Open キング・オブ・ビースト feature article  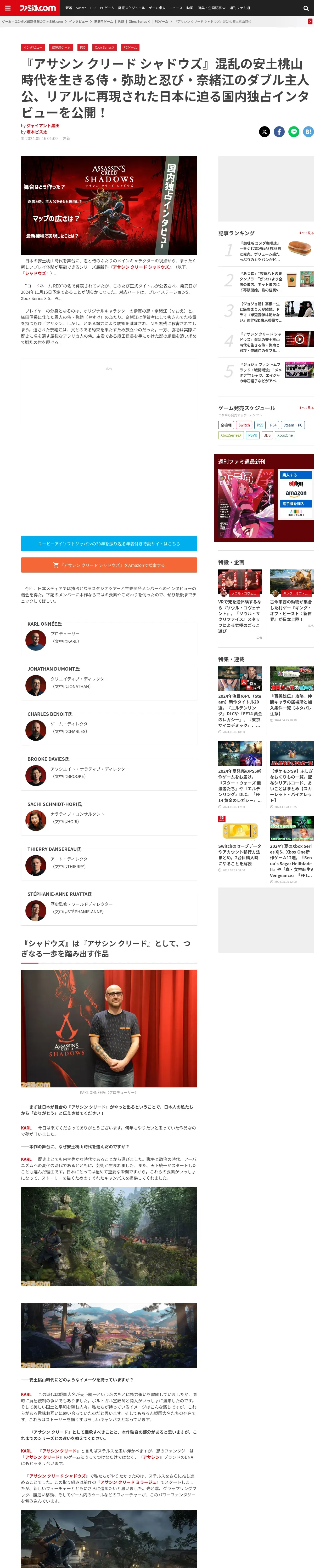(x=292, y=595)
